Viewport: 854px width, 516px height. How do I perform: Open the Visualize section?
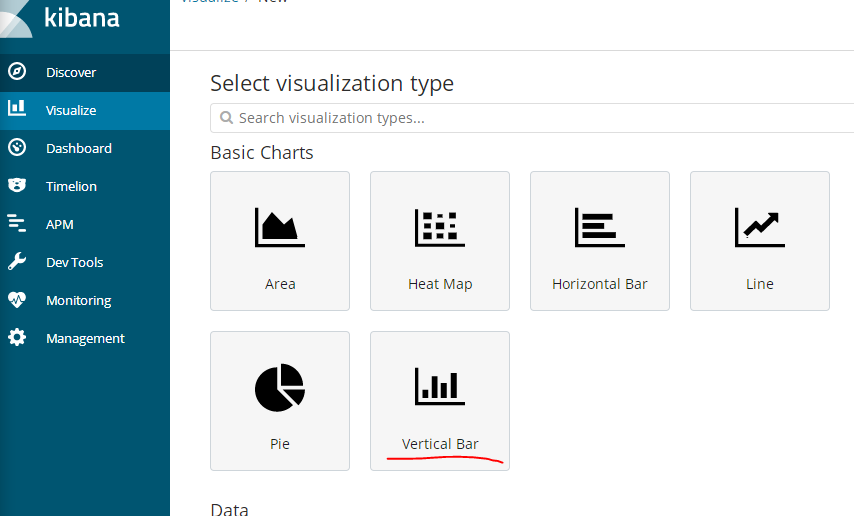tap(85, 111)
